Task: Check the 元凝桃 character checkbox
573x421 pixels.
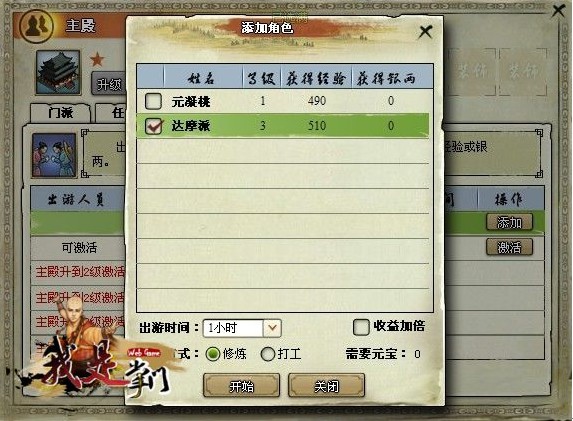Action: tap(153, 101)
